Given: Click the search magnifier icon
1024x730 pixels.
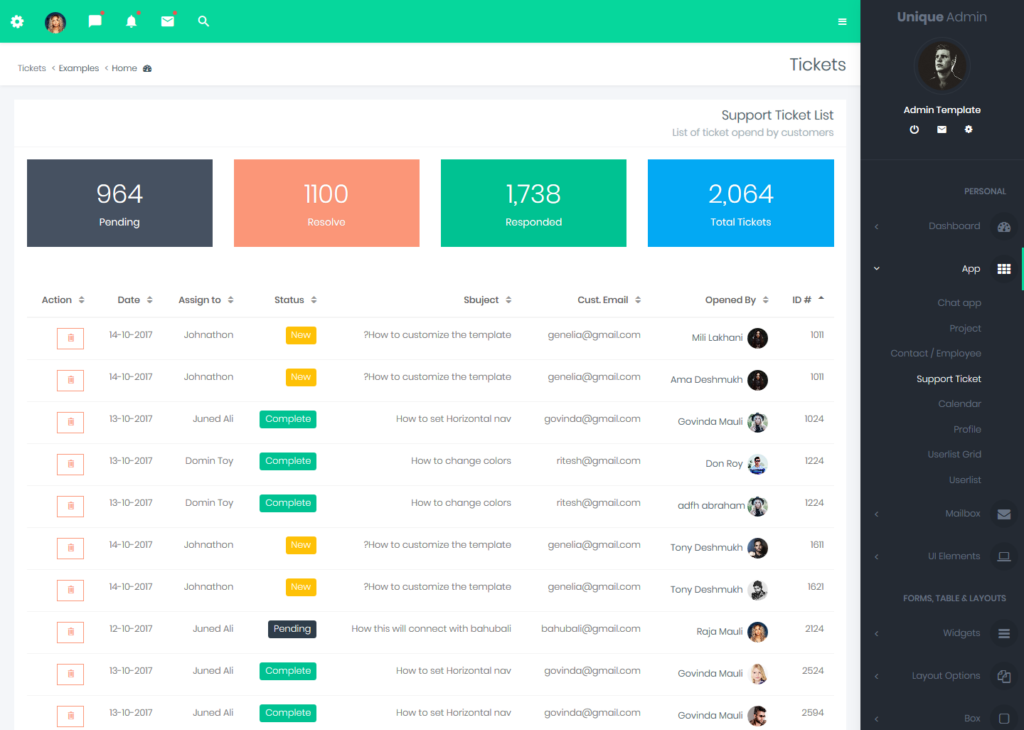Looking at the screenshot, I should click(203, 21).
